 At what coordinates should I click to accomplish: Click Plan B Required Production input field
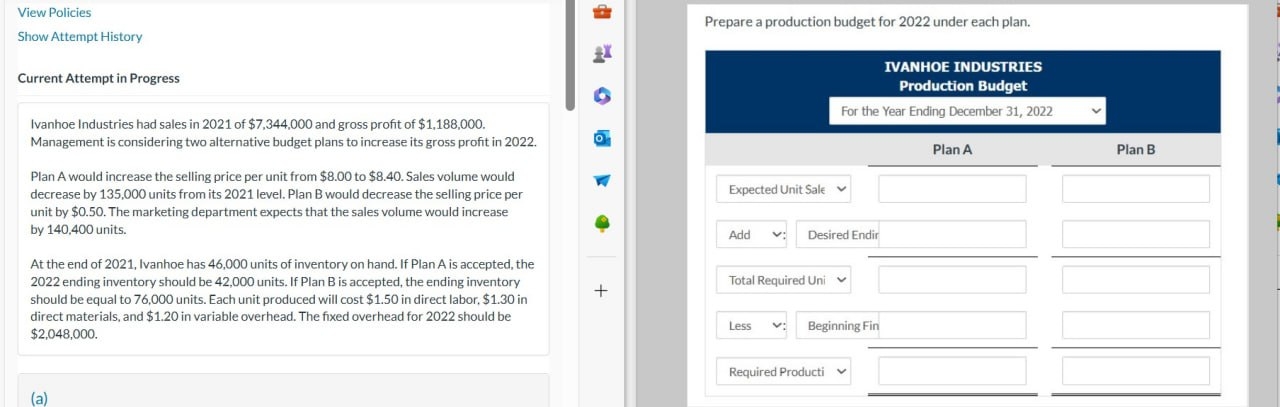pos(1136,372)
